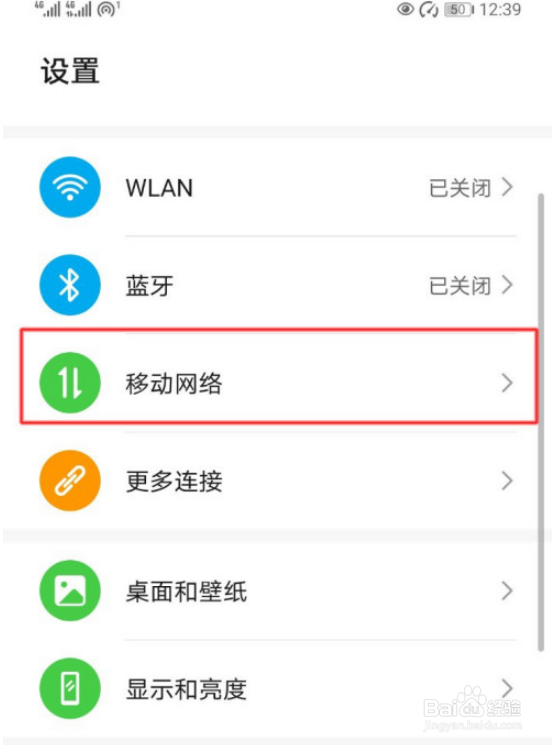The image size is (552, 745).
Task: Tap the Bluetooth icon
Action: [70, 285]
